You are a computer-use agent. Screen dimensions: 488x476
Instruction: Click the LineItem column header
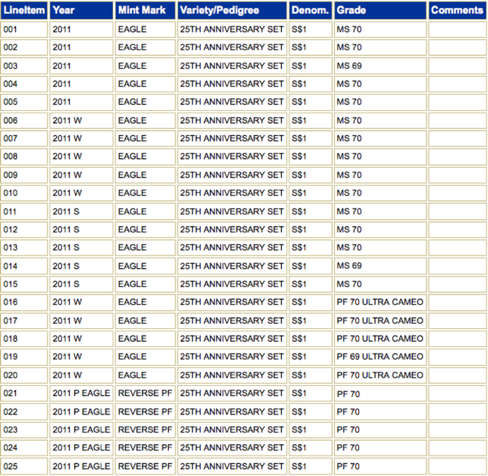[x=24, y=10]
